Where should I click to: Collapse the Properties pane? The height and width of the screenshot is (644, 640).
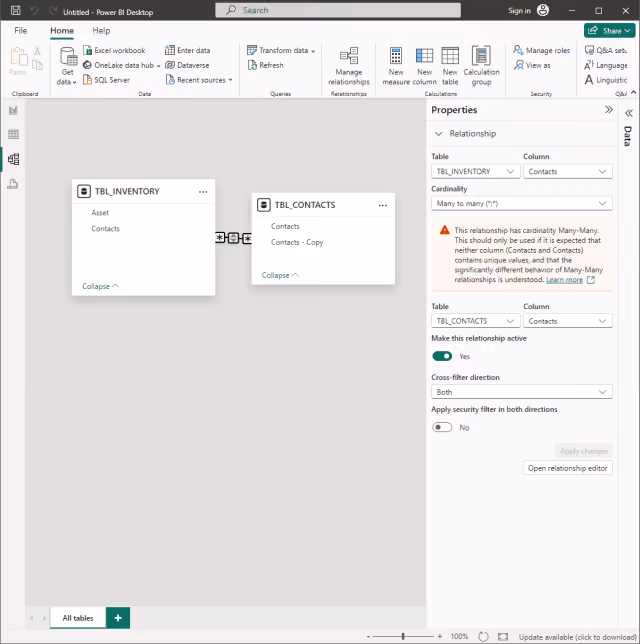[609, 110]
